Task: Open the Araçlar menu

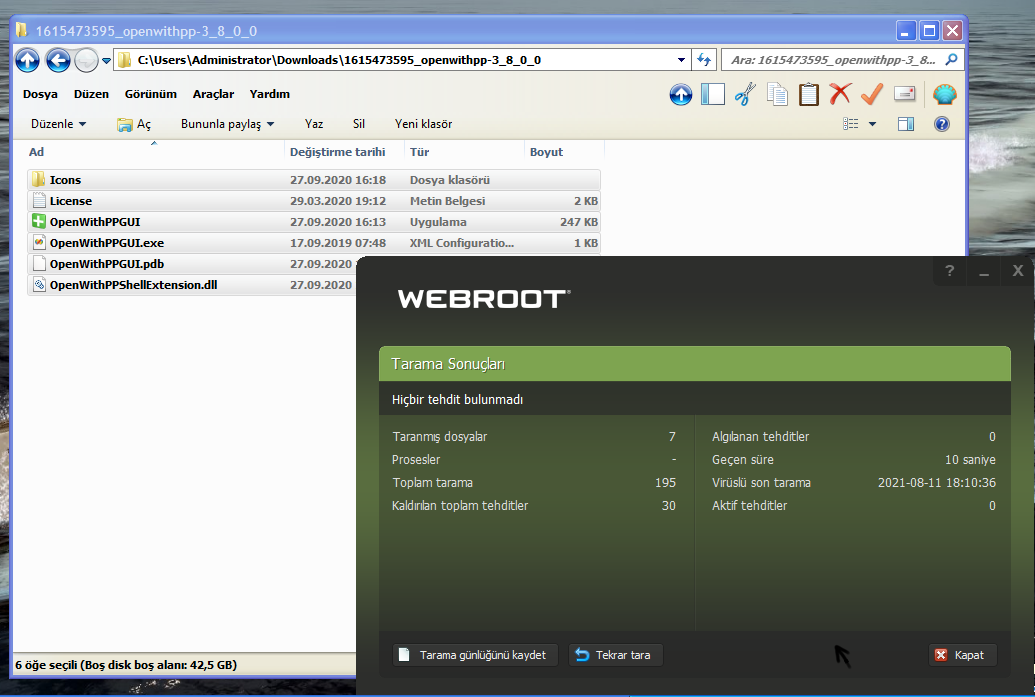Action: tap(213, 94)
